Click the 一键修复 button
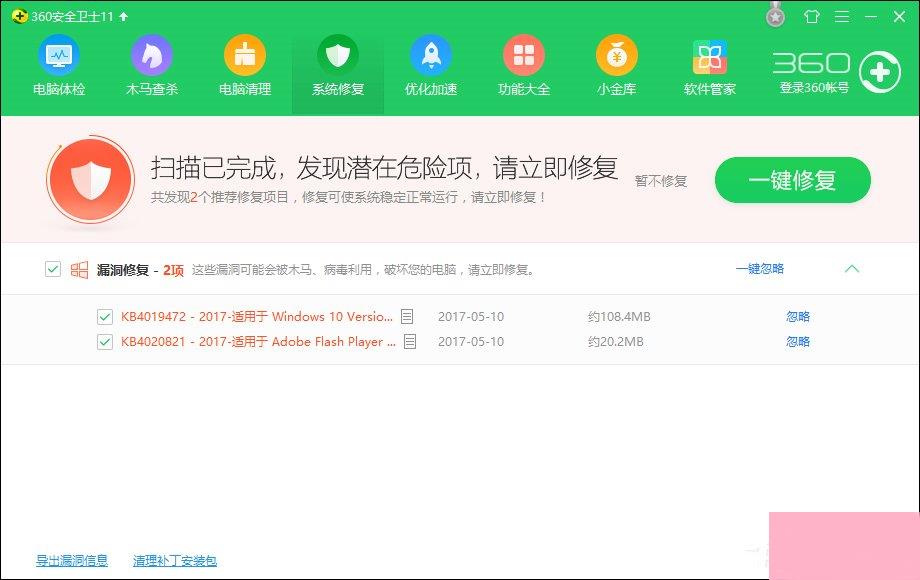The image size is (920, 580). coord(793,180)
